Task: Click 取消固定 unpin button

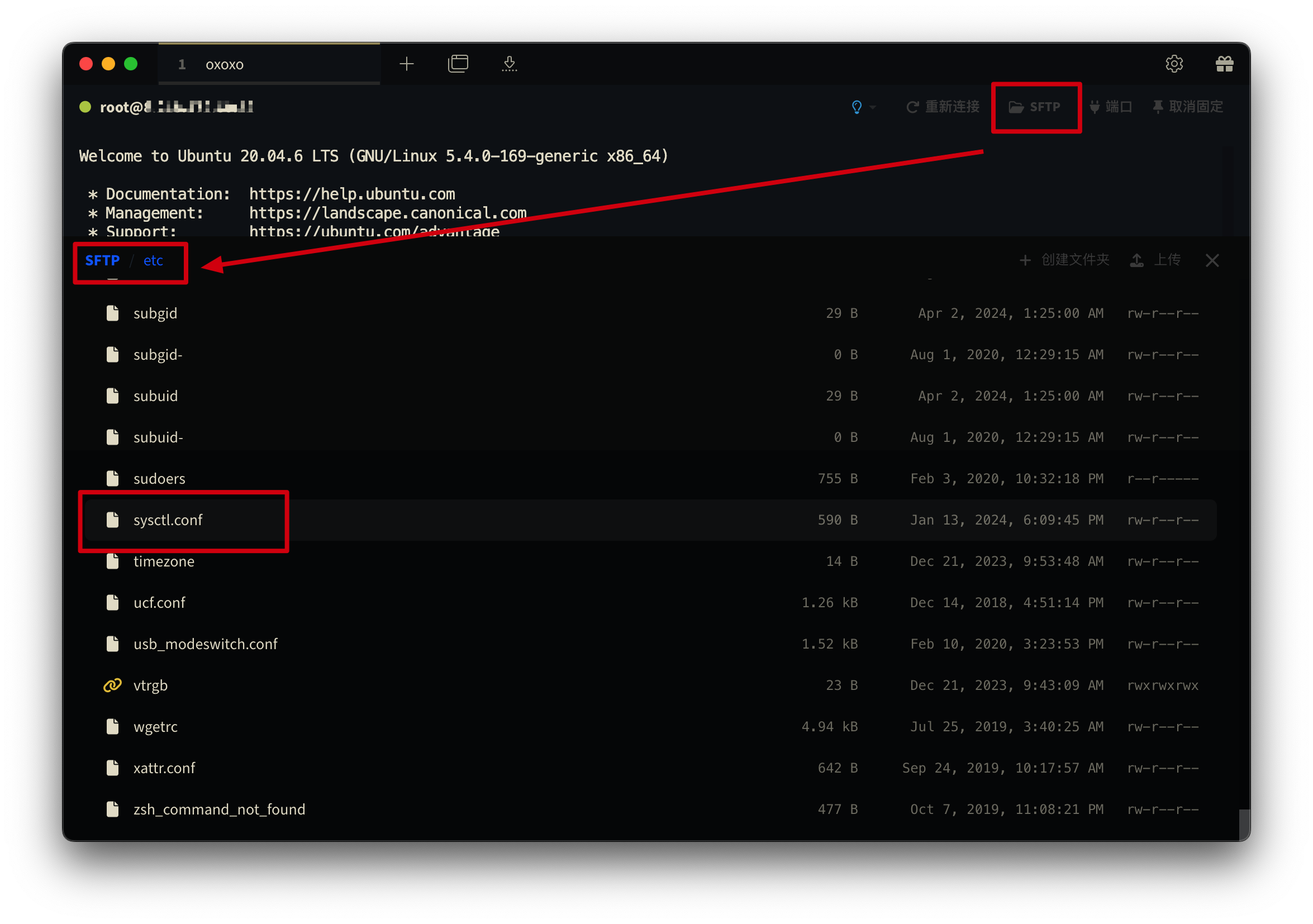Action: coord(1187,107)
